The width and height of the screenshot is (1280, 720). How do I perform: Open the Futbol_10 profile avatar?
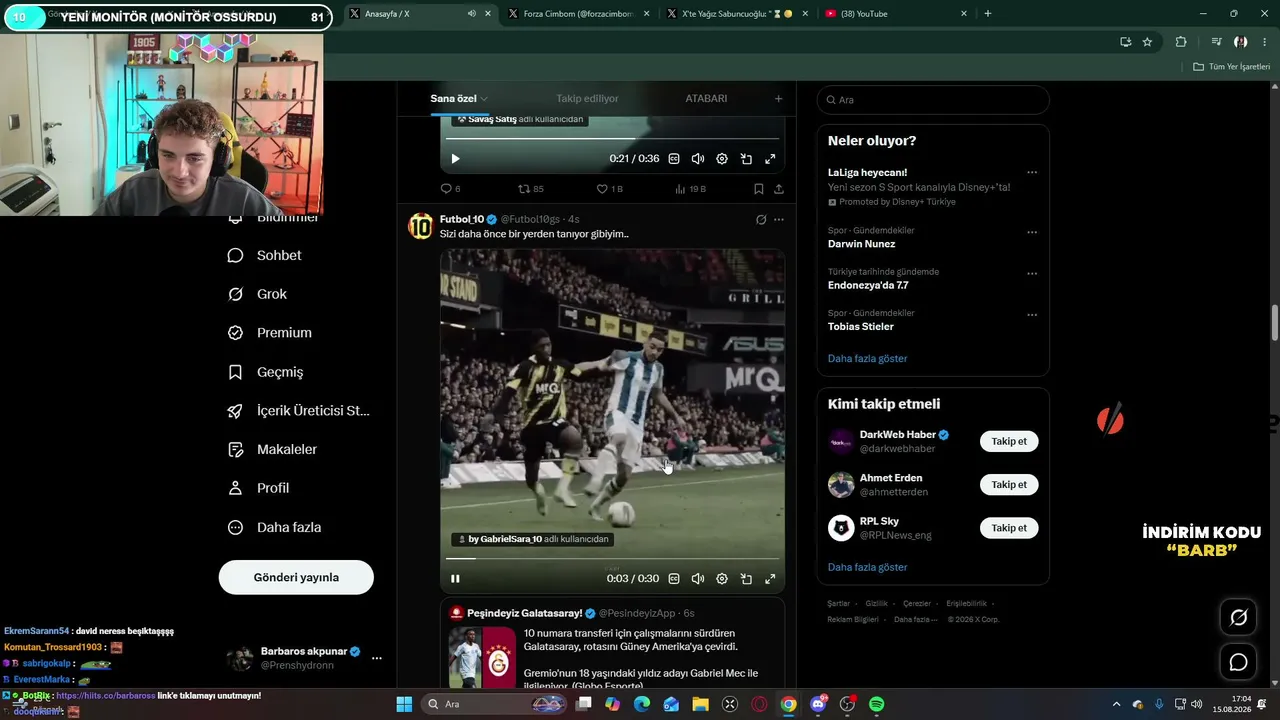tap(421, 226)
